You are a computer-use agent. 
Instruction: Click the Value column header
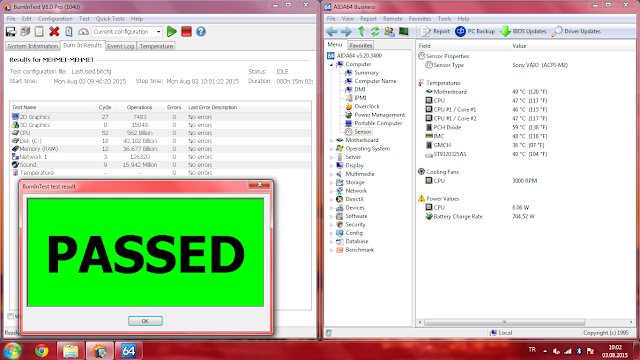pyautogui.click(x=573, y=46)
